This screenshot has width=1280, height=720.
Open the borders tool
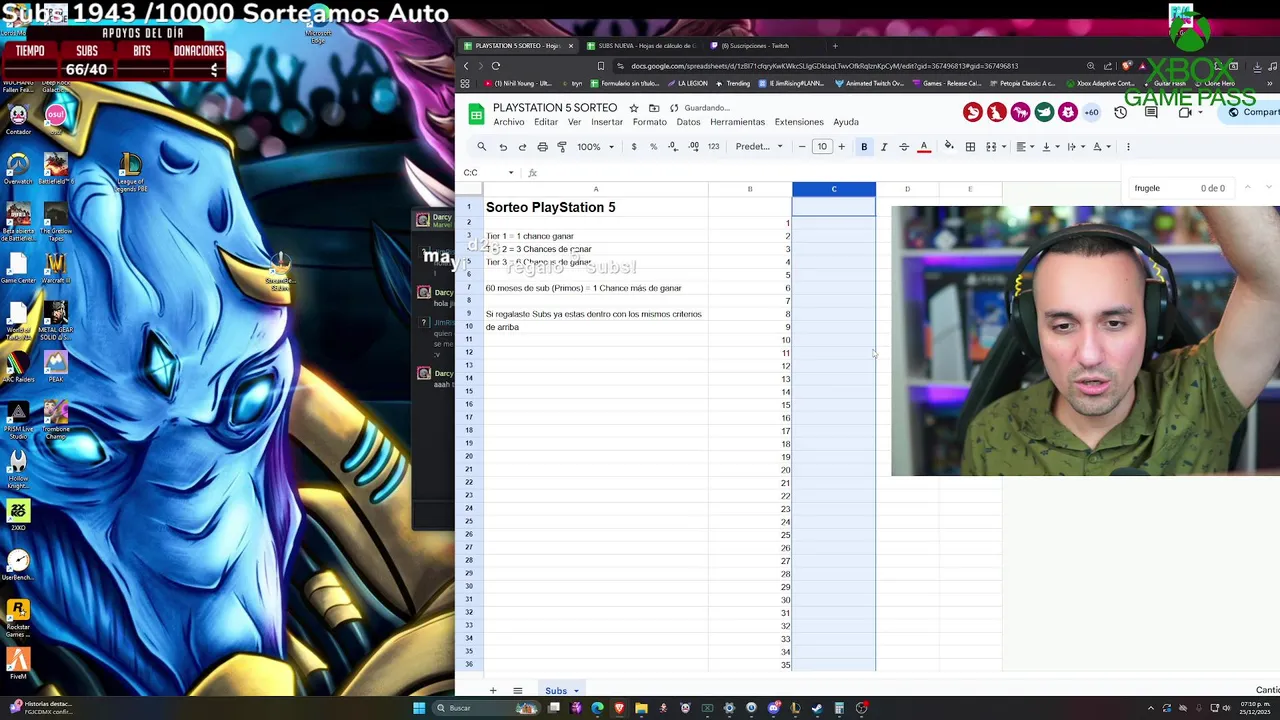click(x=970, y=147)
